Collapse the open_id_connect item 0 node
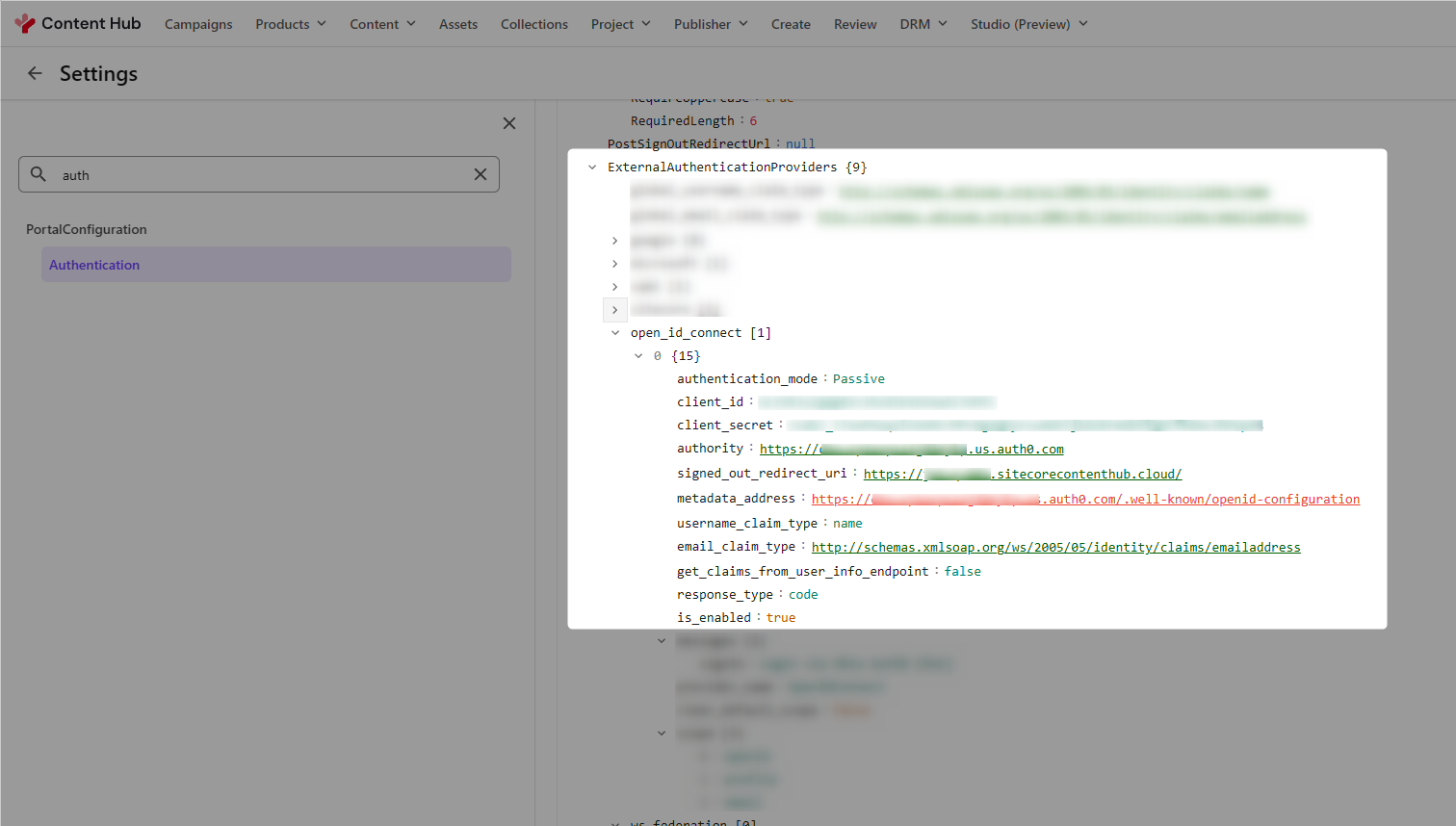The width and height of the screenshot is (1456, 826). (x=638, y=356)
